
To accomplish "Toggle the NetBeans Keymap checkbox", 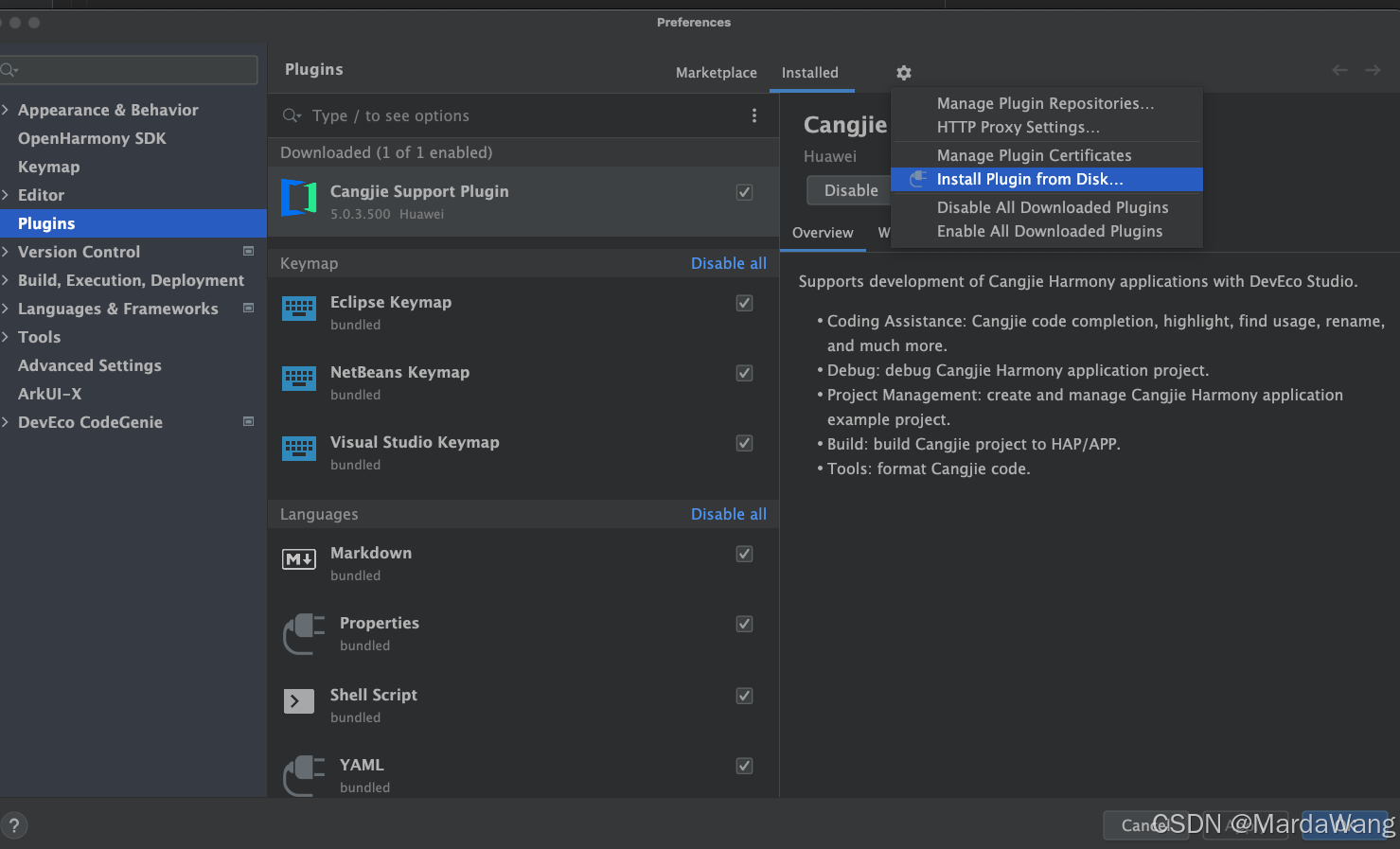I will point(745,373).
